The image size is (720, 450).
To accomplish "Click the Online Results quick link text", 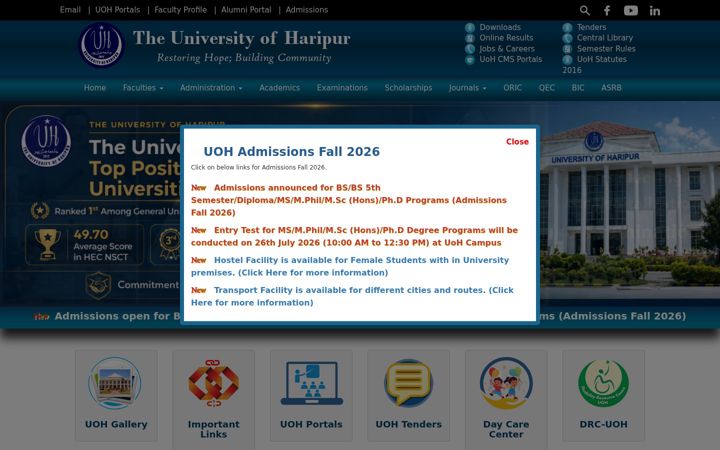I will [x=506, y=38].
